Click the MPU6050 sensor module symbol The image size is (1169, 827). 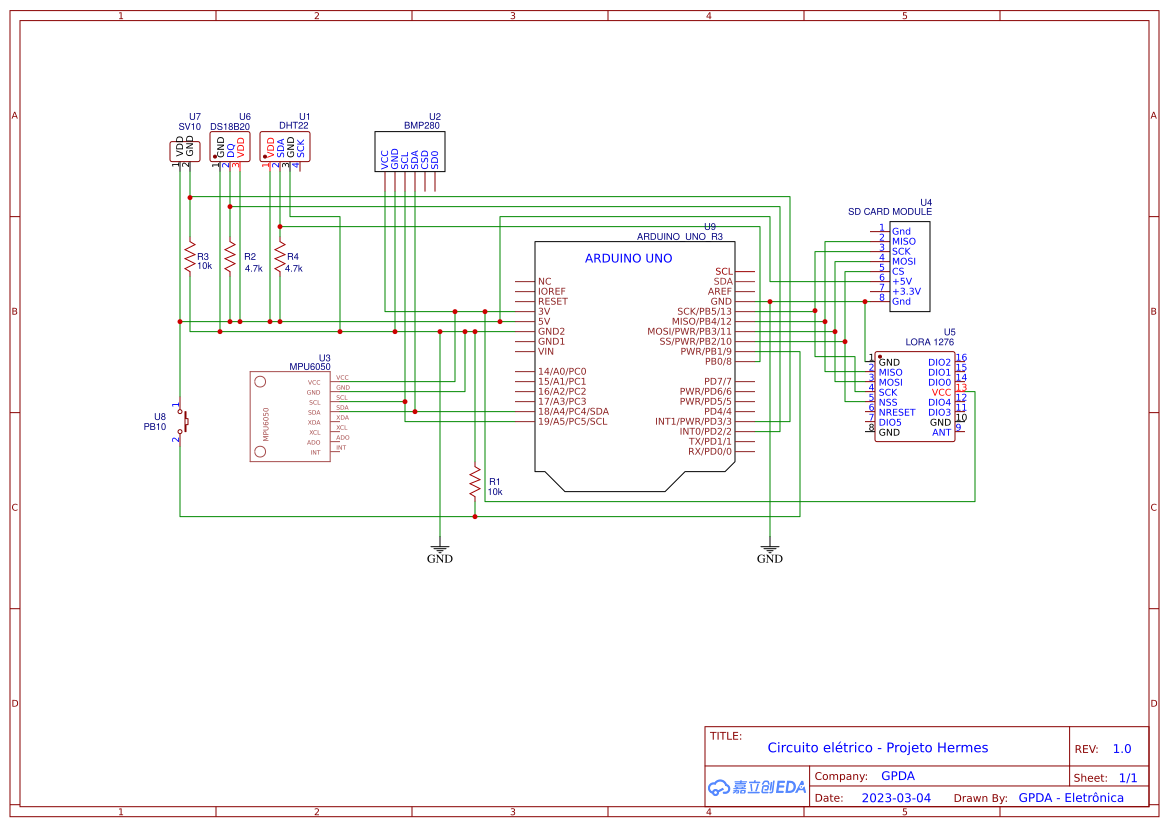289,416
